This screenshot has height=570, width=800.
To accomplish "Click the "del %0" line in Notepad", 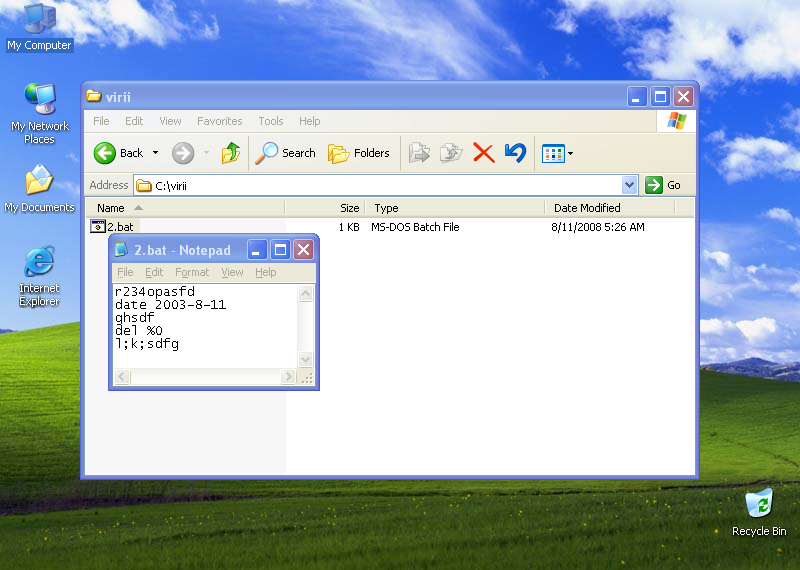I will (139, 331).
